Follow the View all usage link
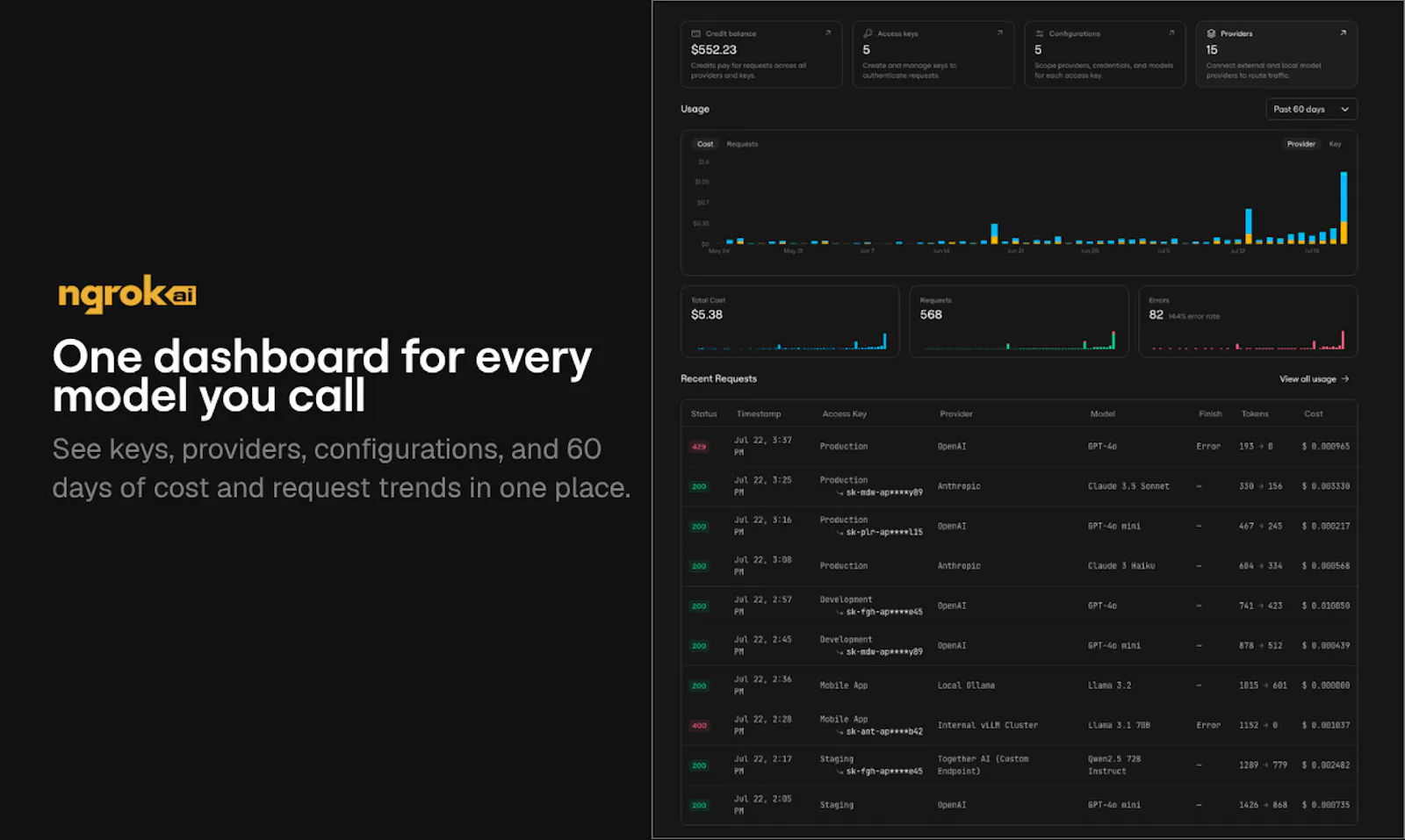1405x840 pixels. [1314, 379]
